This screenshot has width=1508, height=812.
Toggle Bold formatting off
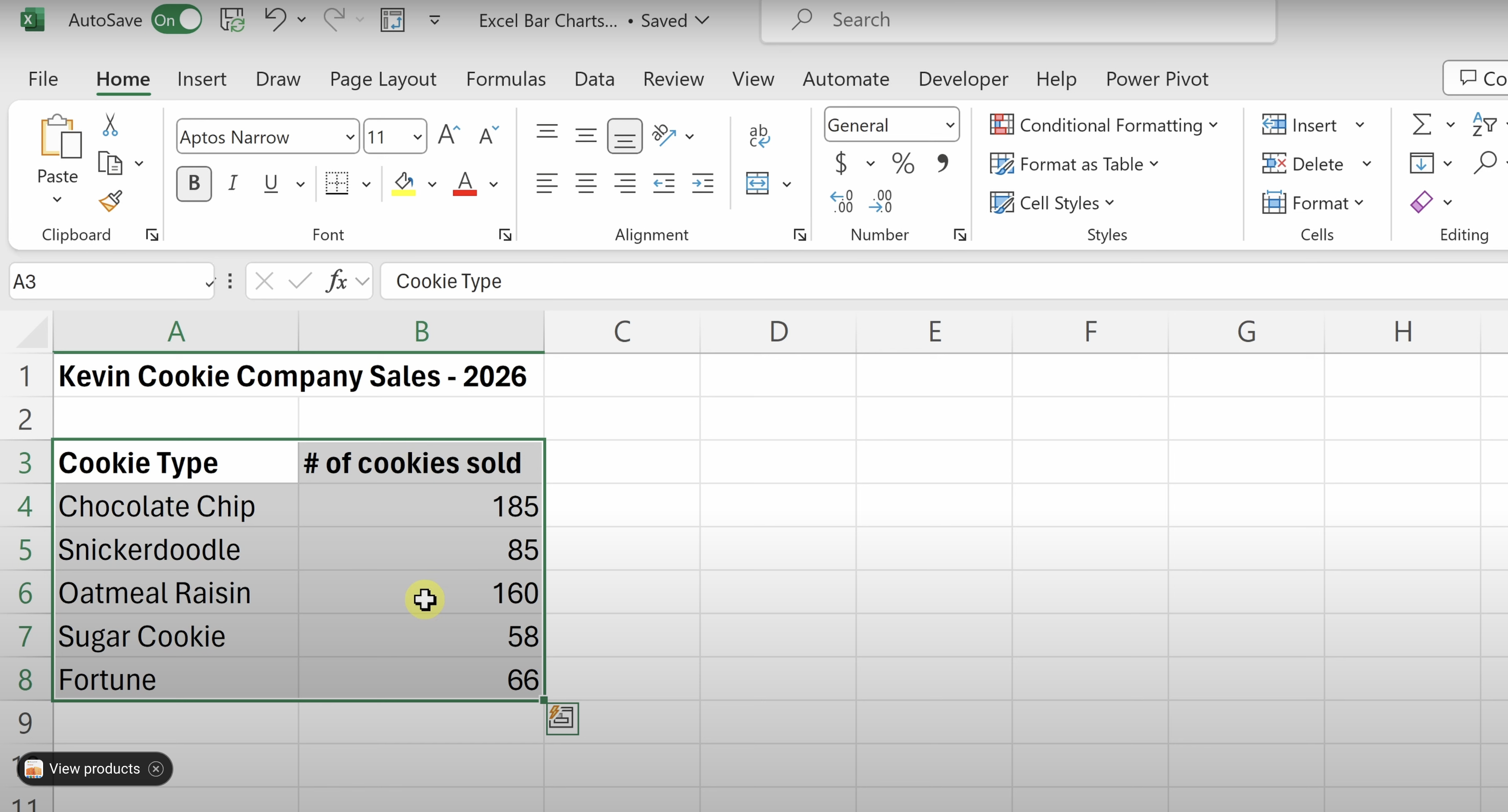194,184
